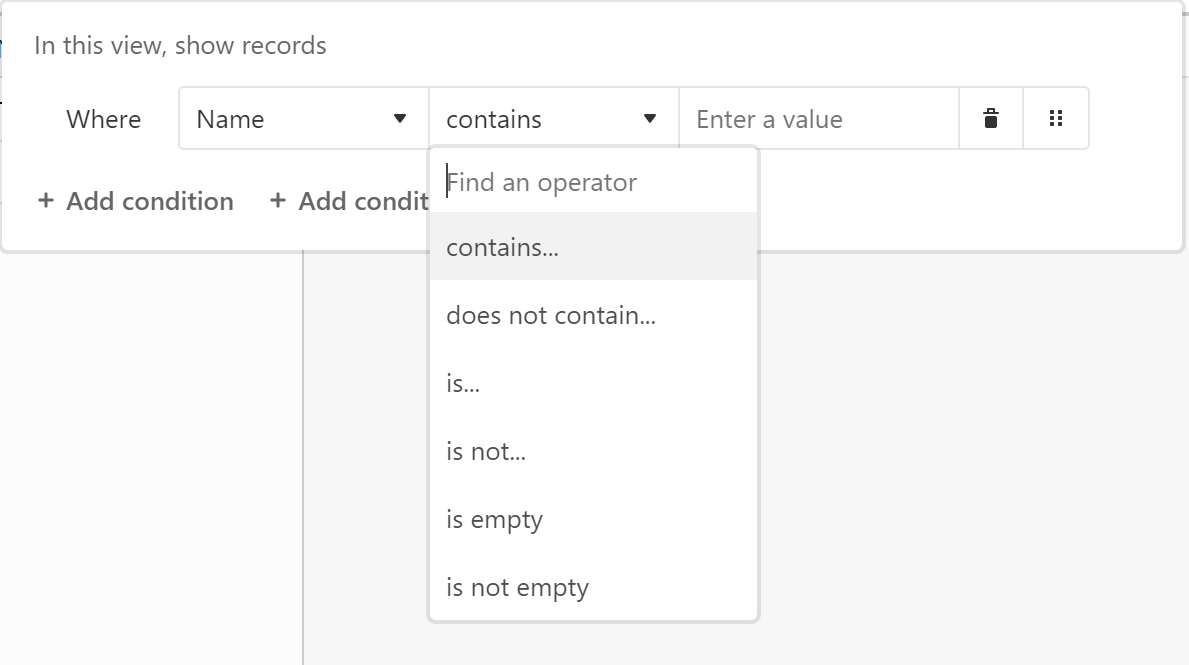
Task: Click the "Where" conjunction label
Action: click(103, 119)
